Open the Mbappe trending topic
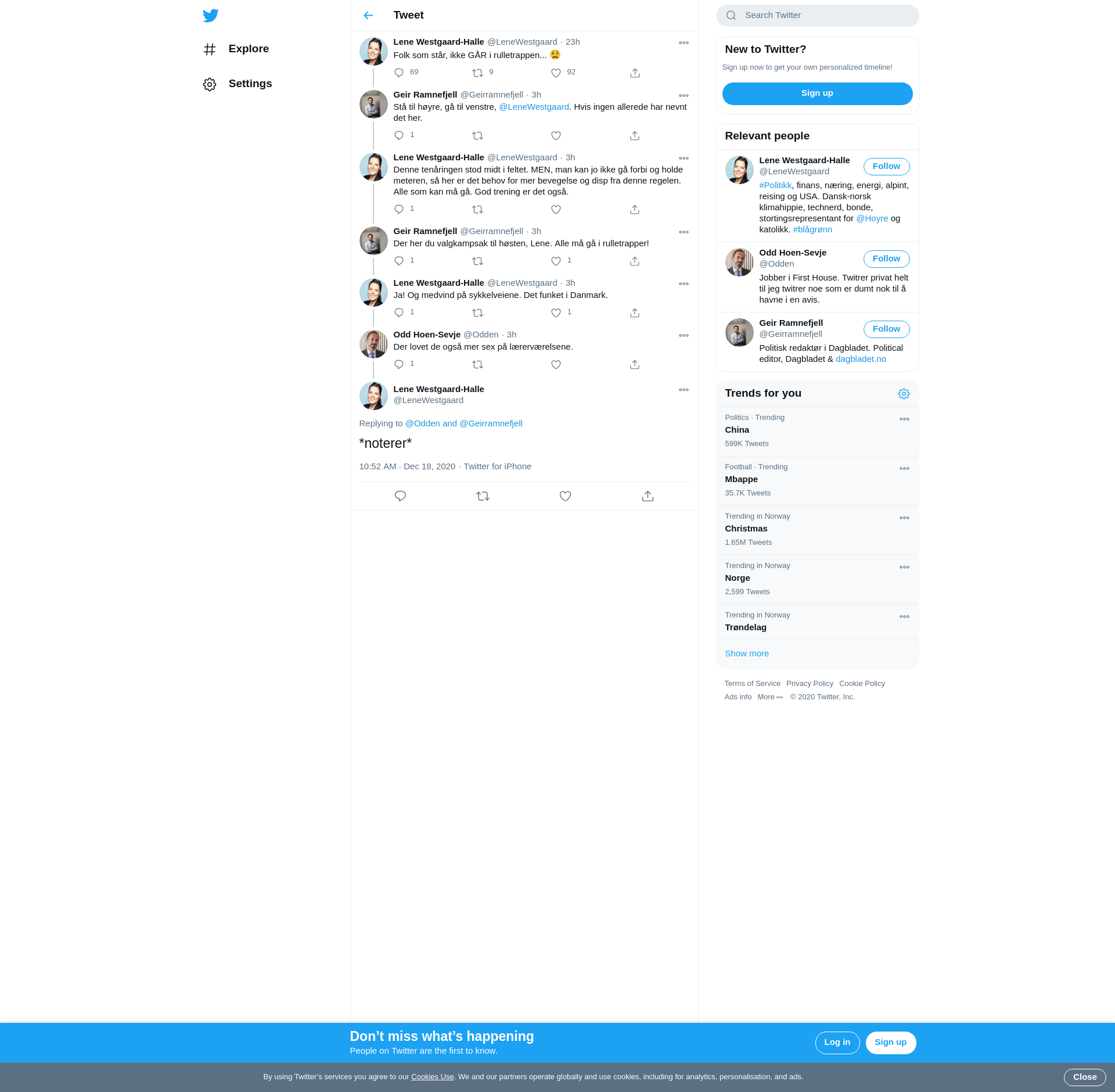 tap(817, 481)
